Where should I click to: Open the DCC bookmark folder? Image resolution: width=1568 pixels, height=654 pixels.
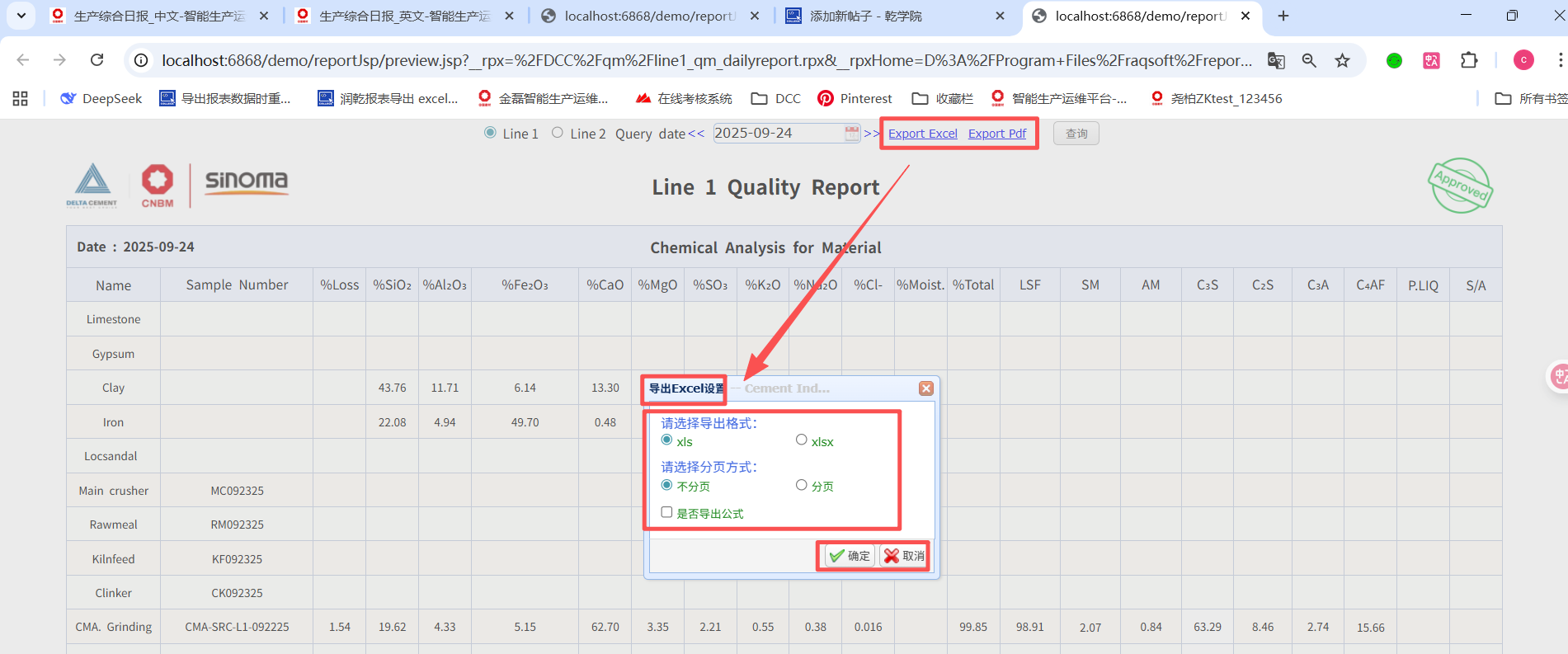click(776, 99)
